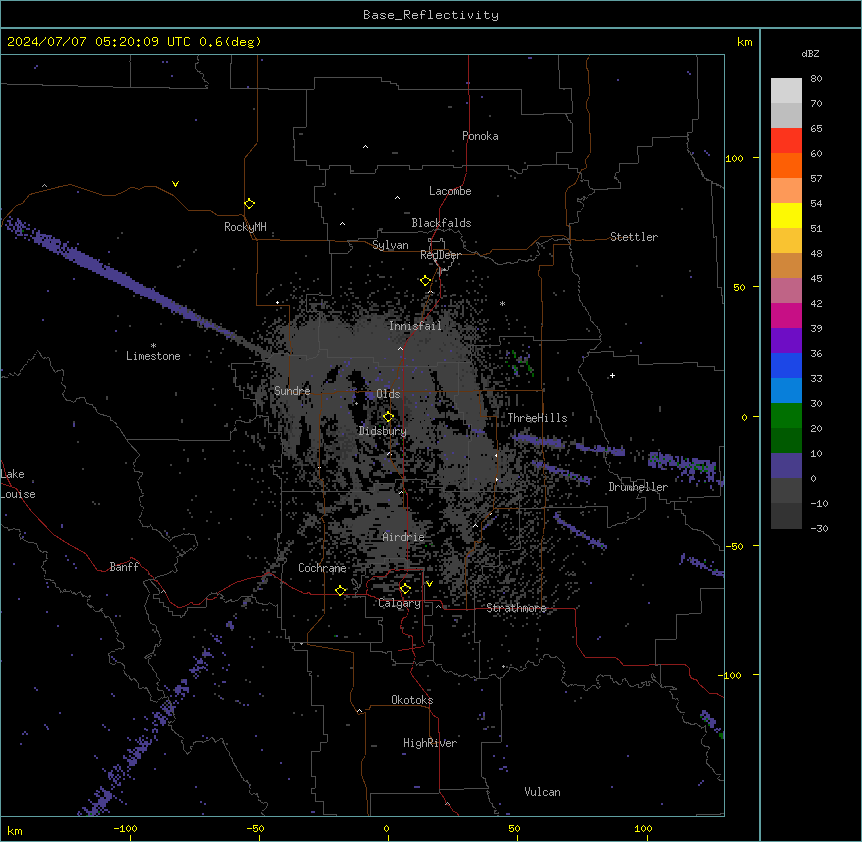Click the yellow diamond marker below RedDeer
The width and height of the screenshot is (862, 842).
[x=425, y=281]
